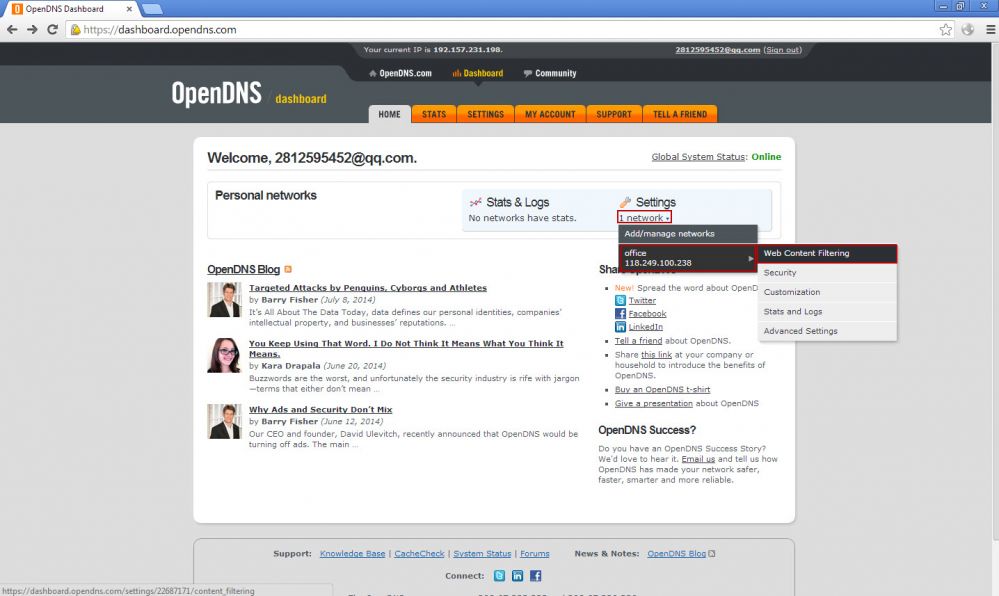The width and height of the screenshot is (999, 596).
Task: Choose Security from submenu
Action: click(827, 273)
